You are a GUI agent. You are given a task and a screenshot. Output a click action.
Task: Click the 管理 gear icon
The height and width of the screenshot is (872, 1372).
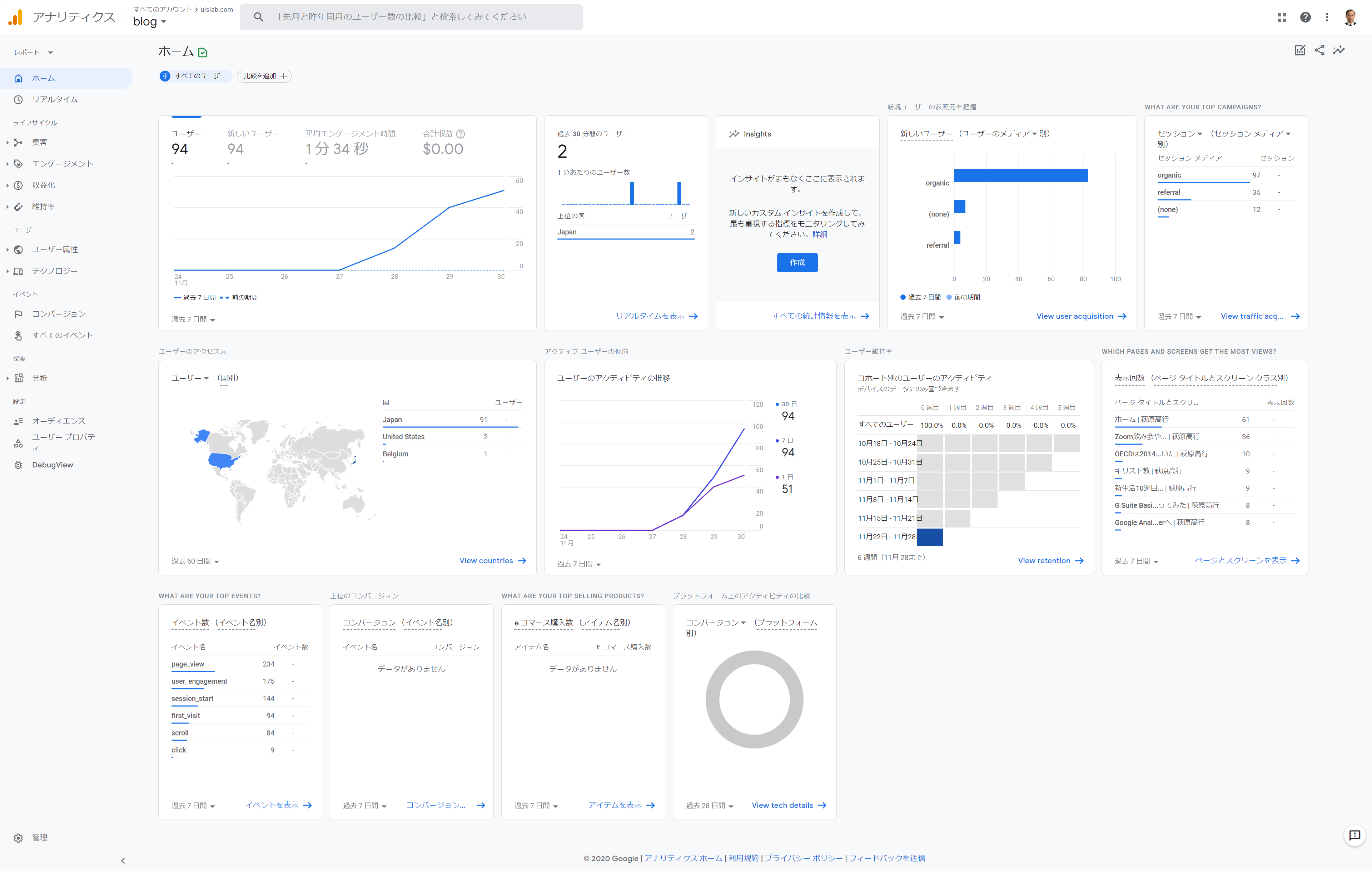coord(18,838)
